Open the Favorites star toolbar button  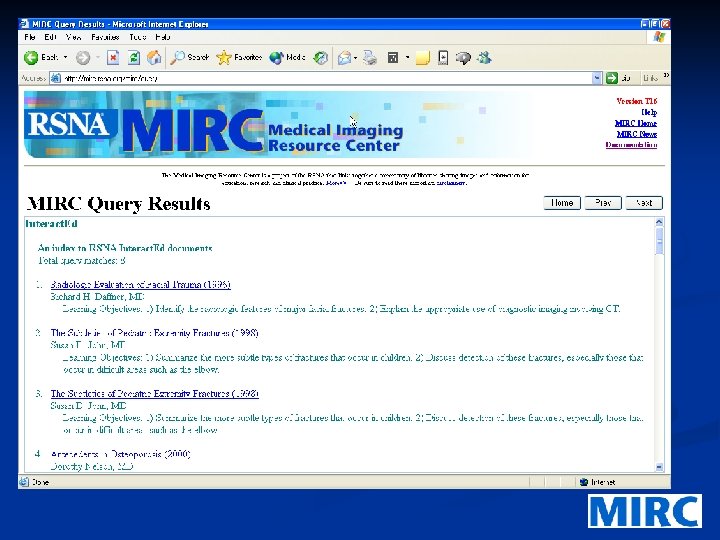click(x=239, y=57)
